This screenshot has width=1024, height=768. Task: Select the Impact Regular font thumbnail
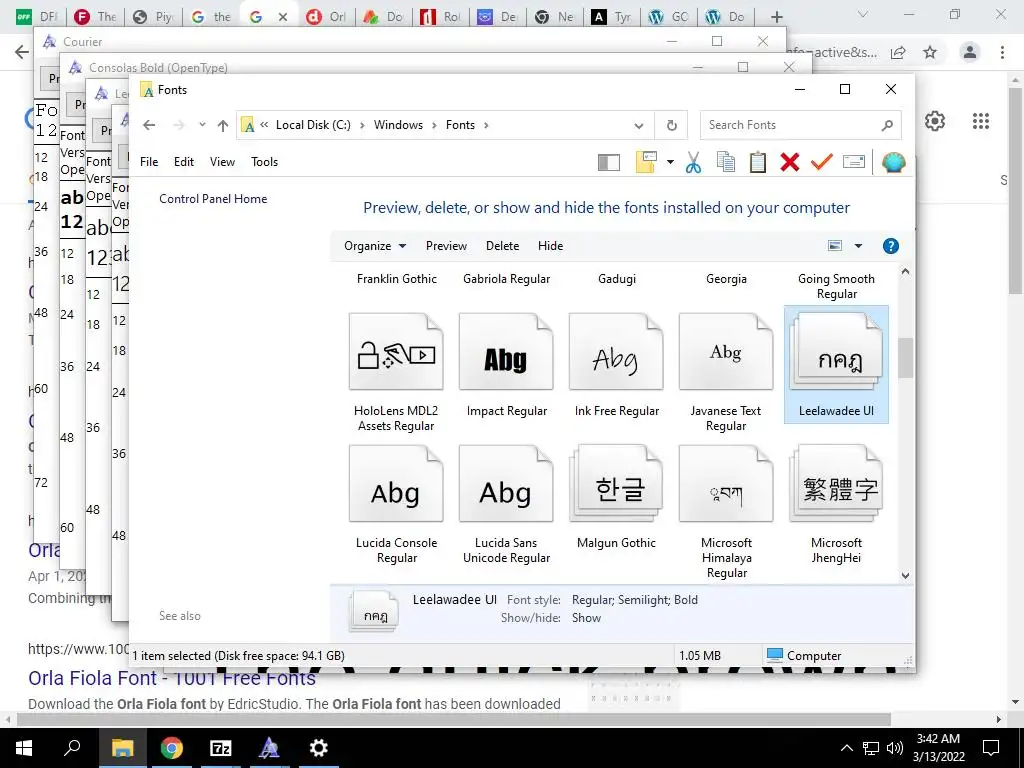[x=506, y=353]
